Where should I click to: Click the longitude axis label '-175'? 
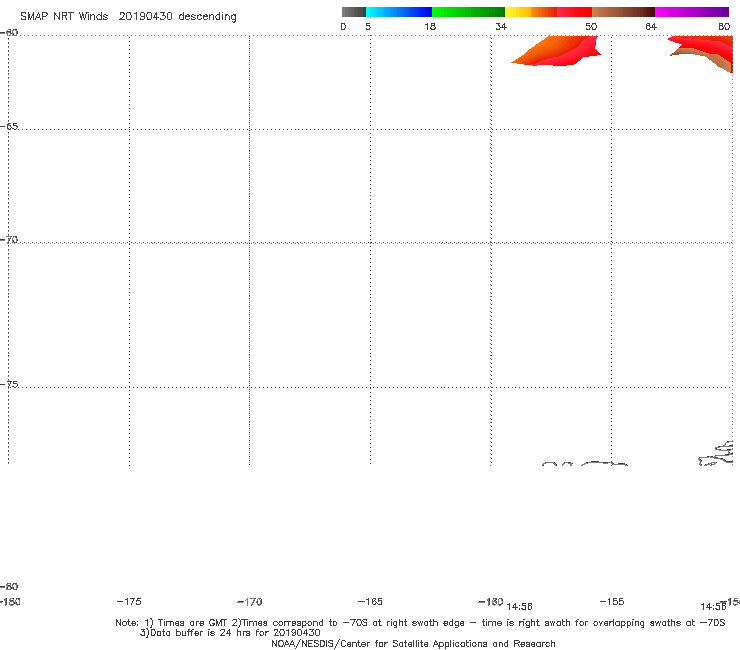[x=129, y=601]
